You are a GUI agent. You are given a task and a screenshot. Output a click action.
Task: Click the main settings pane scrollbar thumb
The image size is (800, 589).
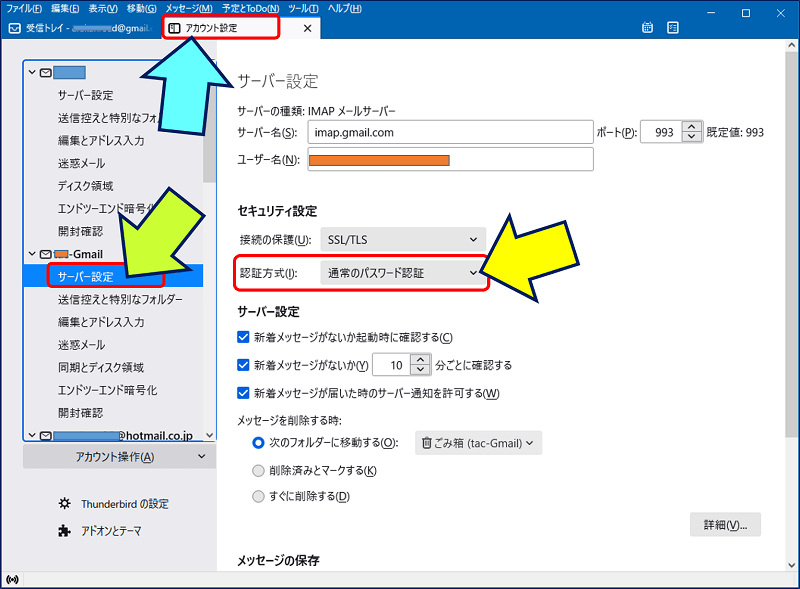tap(791, 244)
